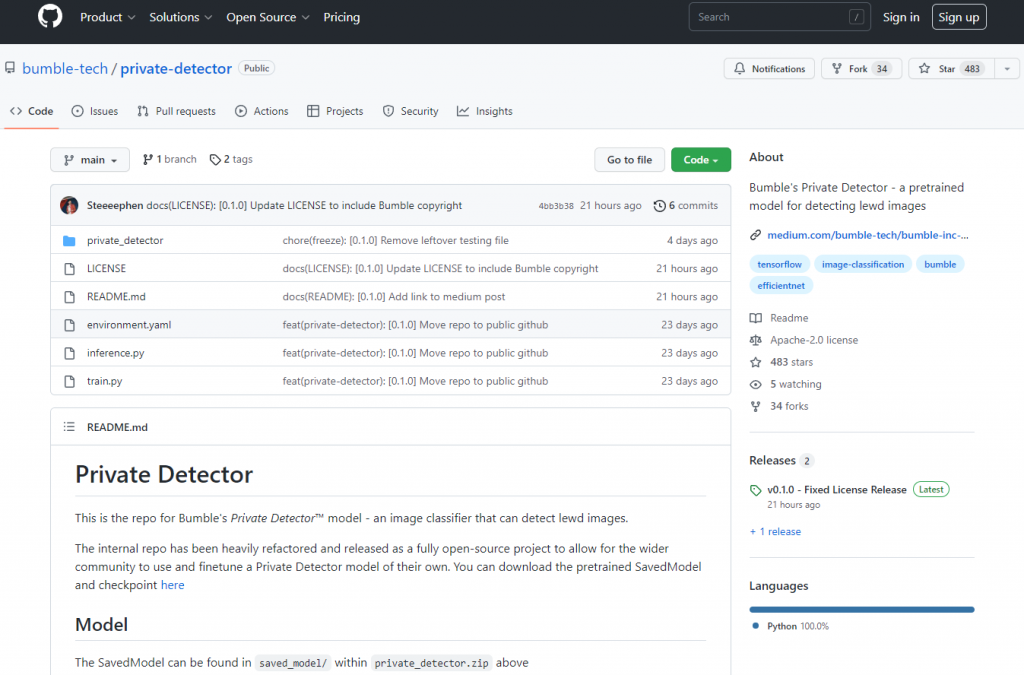The height and width of the screenshot is (675, 1024).
Task: Click the file icon next to train.py
Action: 69,381
